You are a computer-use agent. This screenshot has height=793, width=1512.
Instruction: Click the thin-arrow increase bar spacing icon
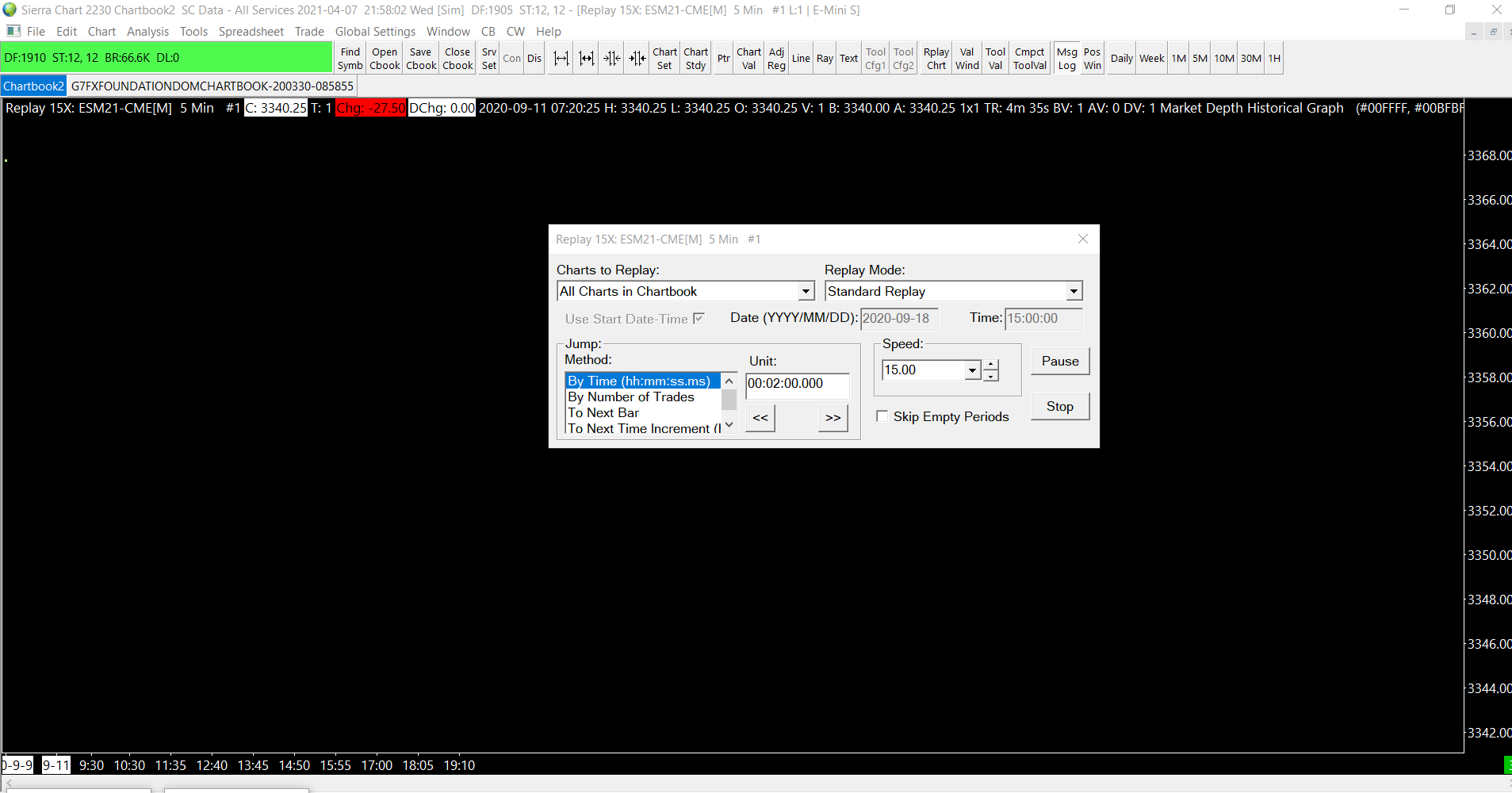pos(561,59)
